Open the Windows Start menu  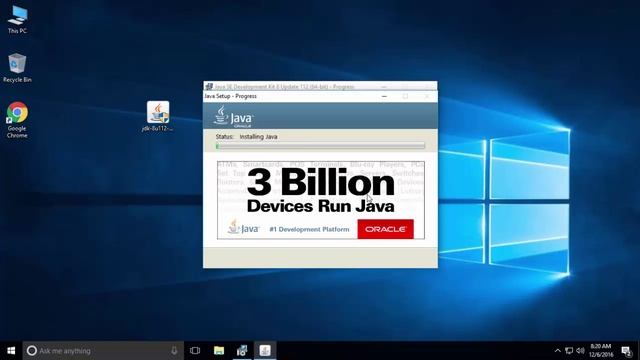[11, 351]
